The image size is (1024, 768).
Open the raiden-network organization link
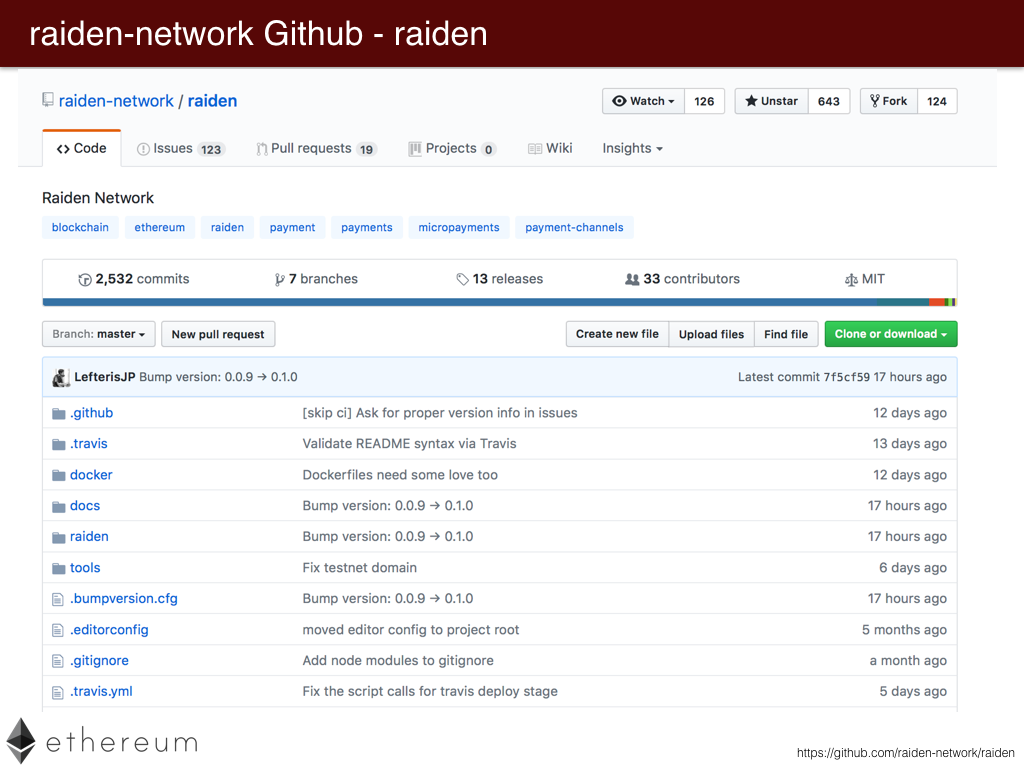(116, 101)
